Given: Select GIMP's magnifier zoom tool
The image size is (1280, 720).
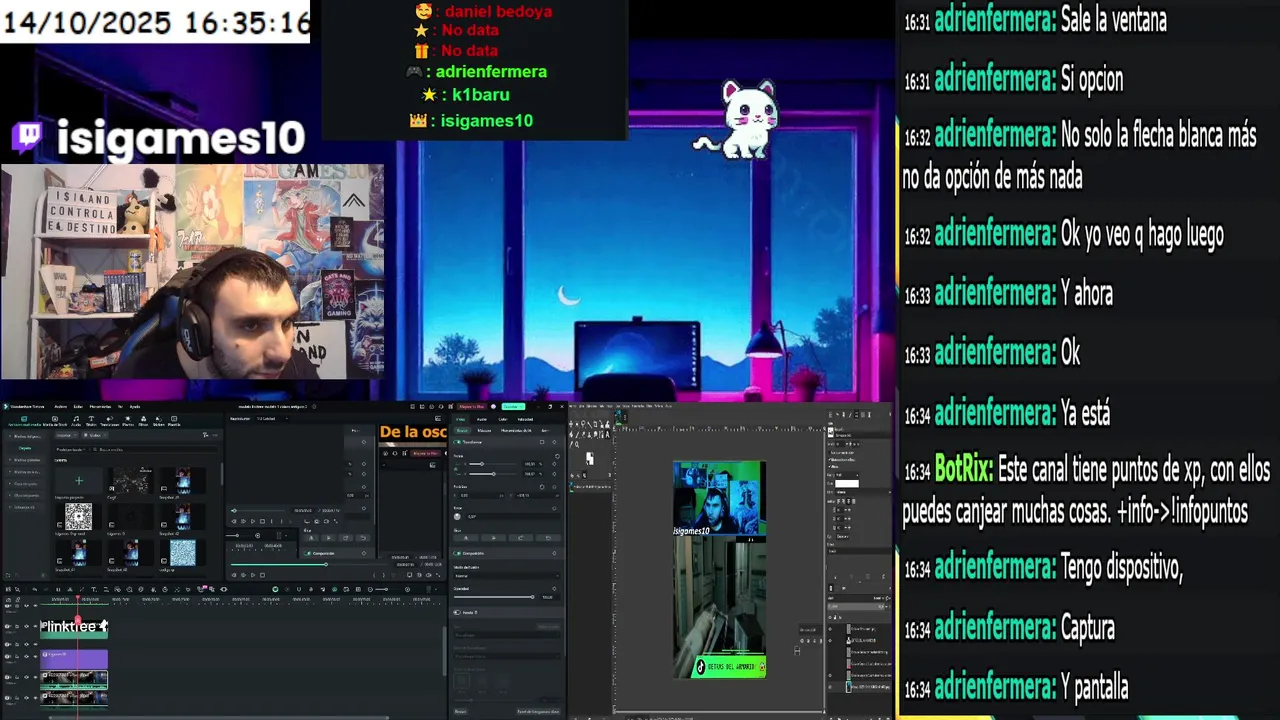Looking at the screenshot, I should [577, 444].
